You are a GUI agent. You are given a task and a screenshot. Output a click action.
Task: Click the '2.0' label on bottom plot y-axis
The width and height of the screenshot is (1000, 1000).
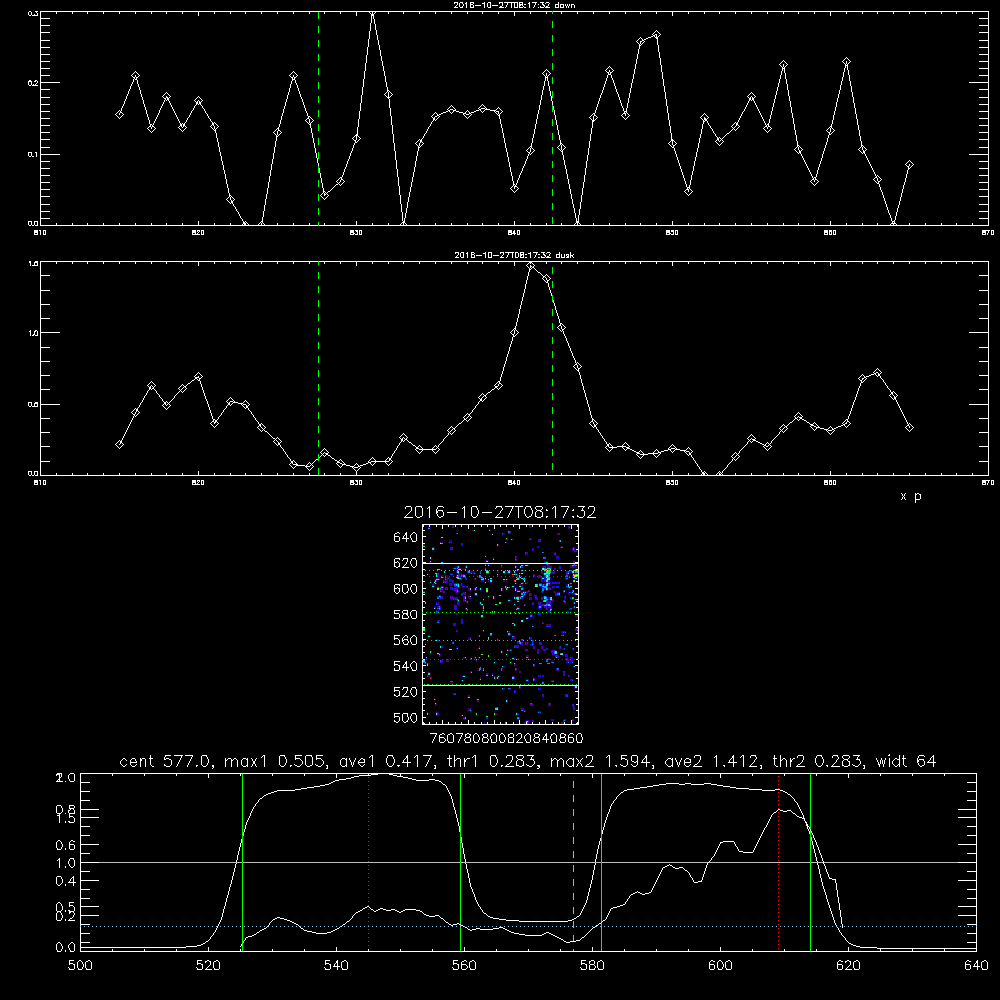[x=66, y=778]
